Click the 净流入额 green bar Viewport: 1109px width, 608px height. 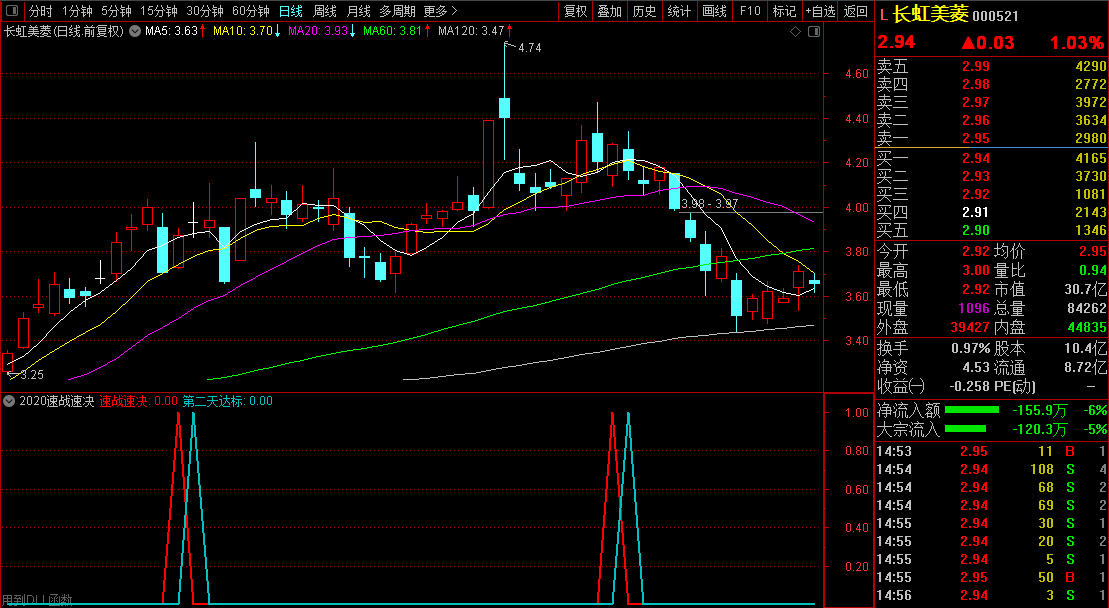click(972, 410)
